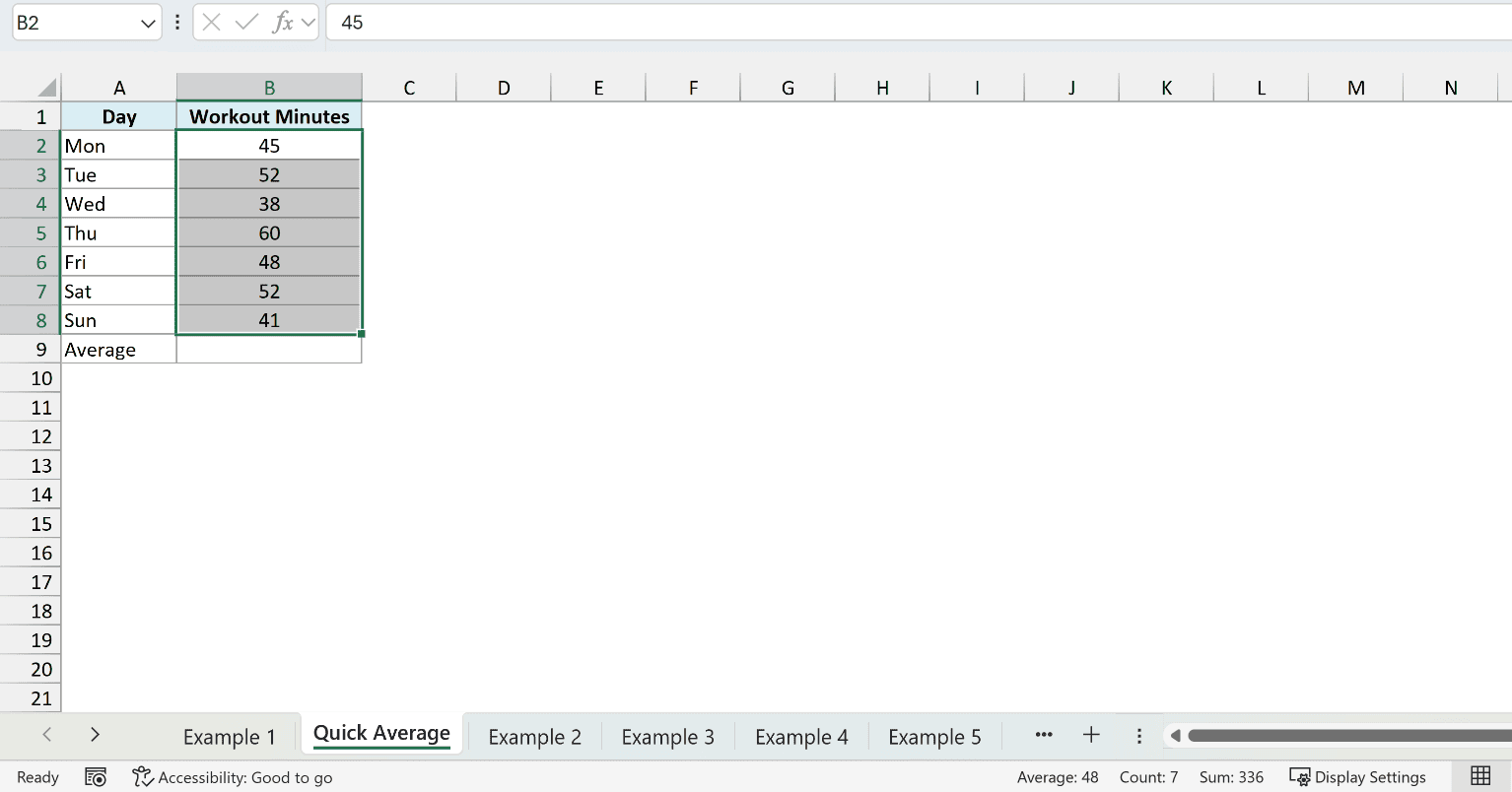Open the Insert Function fx button
Image resolution: width=1512 pixels, height=792 pixels.
283,23
